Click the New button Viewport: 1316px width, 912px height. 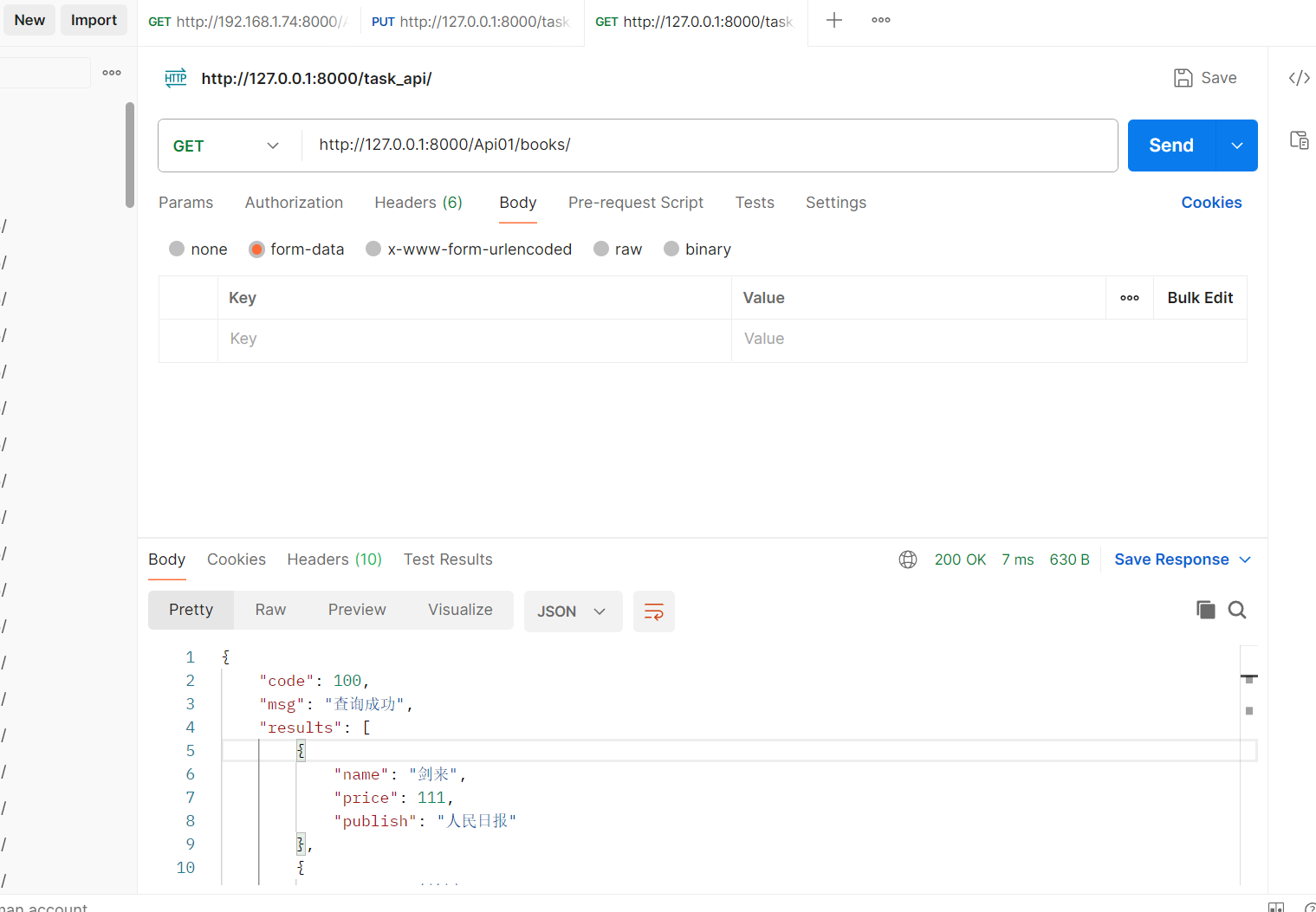[x=29, y=20]
